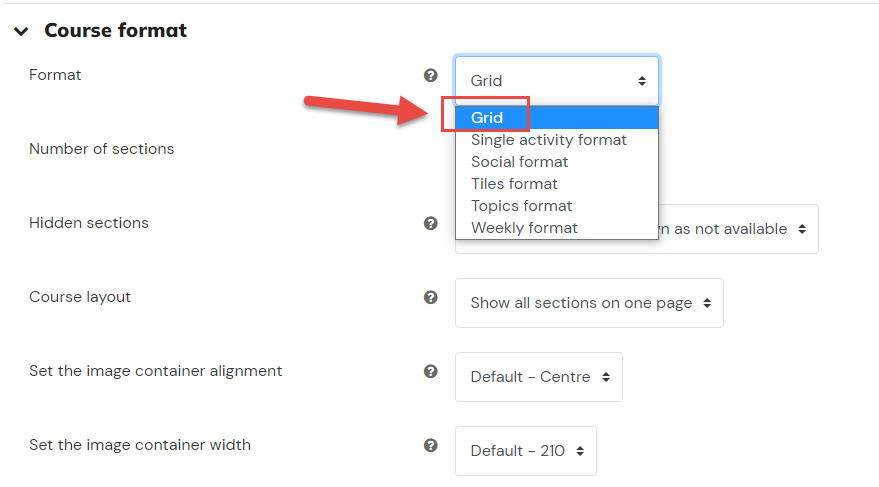Open help for image container alignment
The height and width of the screenshot is (487, 879).
coord(431,371)
